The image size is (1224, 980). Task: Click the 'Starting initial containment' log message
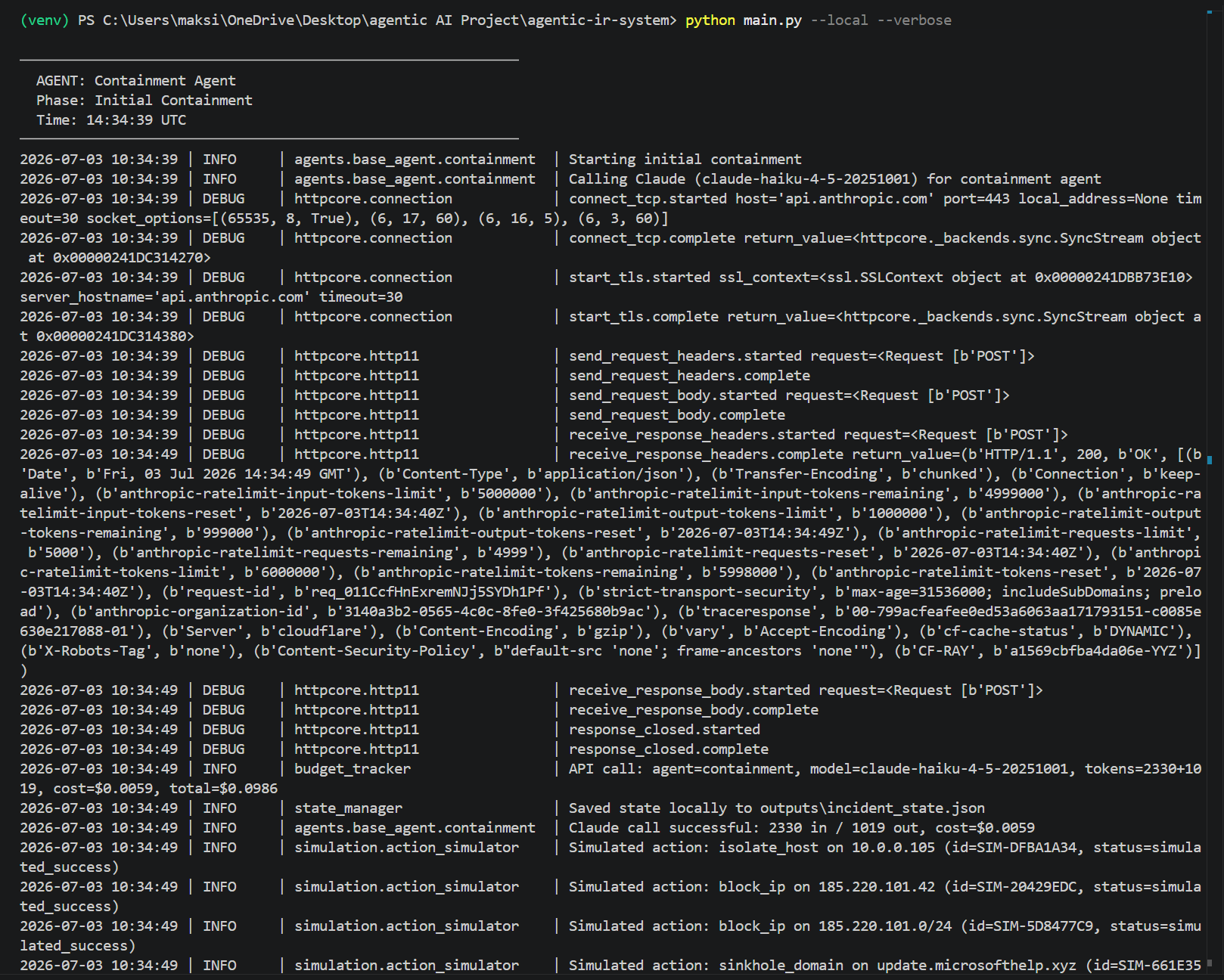[x=685, y=160]
